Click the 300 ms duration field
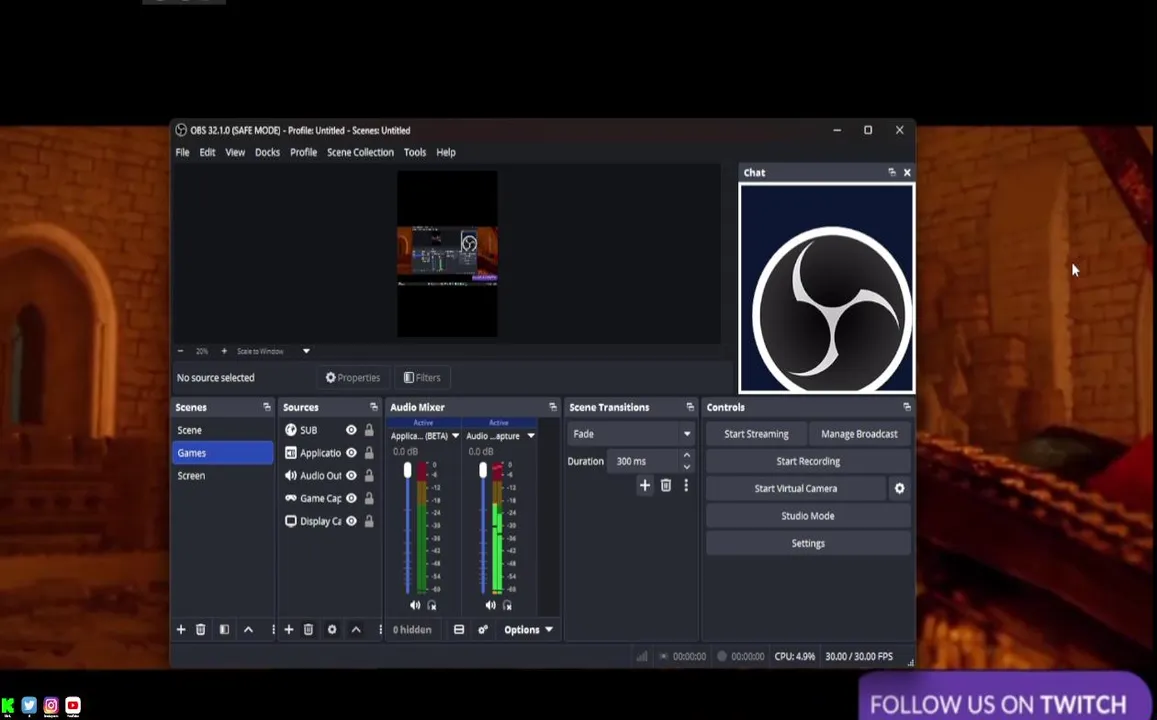This screenshot has height=720, width=1157. coord(643,461)
